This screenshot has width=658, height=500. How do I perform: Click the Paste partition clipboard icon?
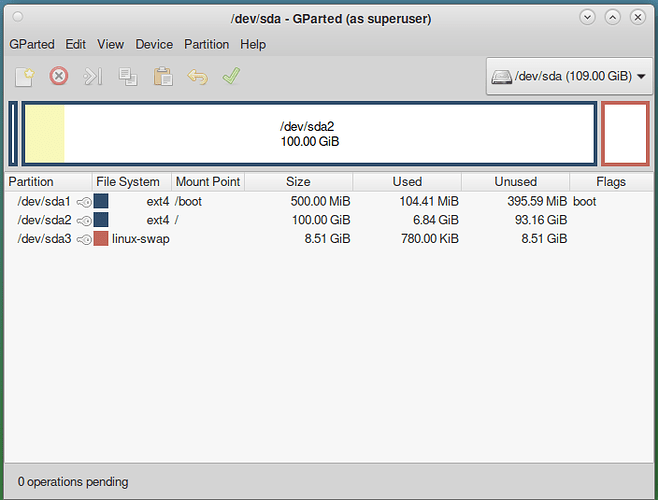(163, 76)
